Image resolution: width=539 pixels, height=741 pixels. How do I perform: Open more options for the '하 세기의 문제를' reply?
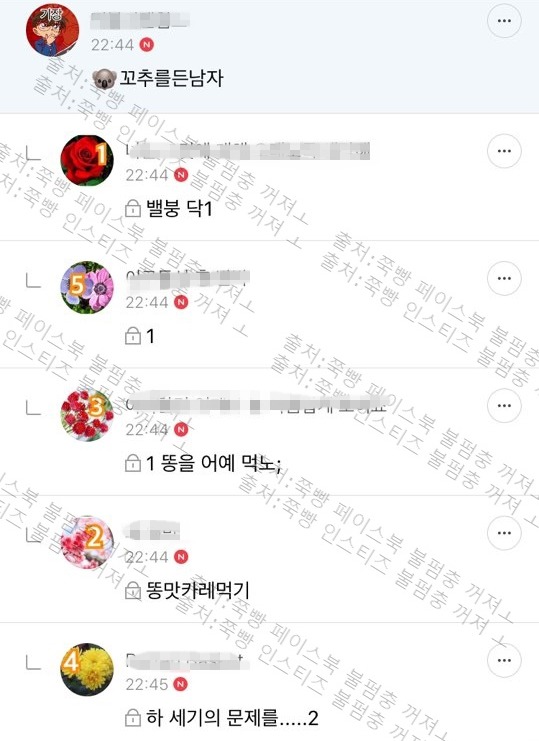click(504, 660)
